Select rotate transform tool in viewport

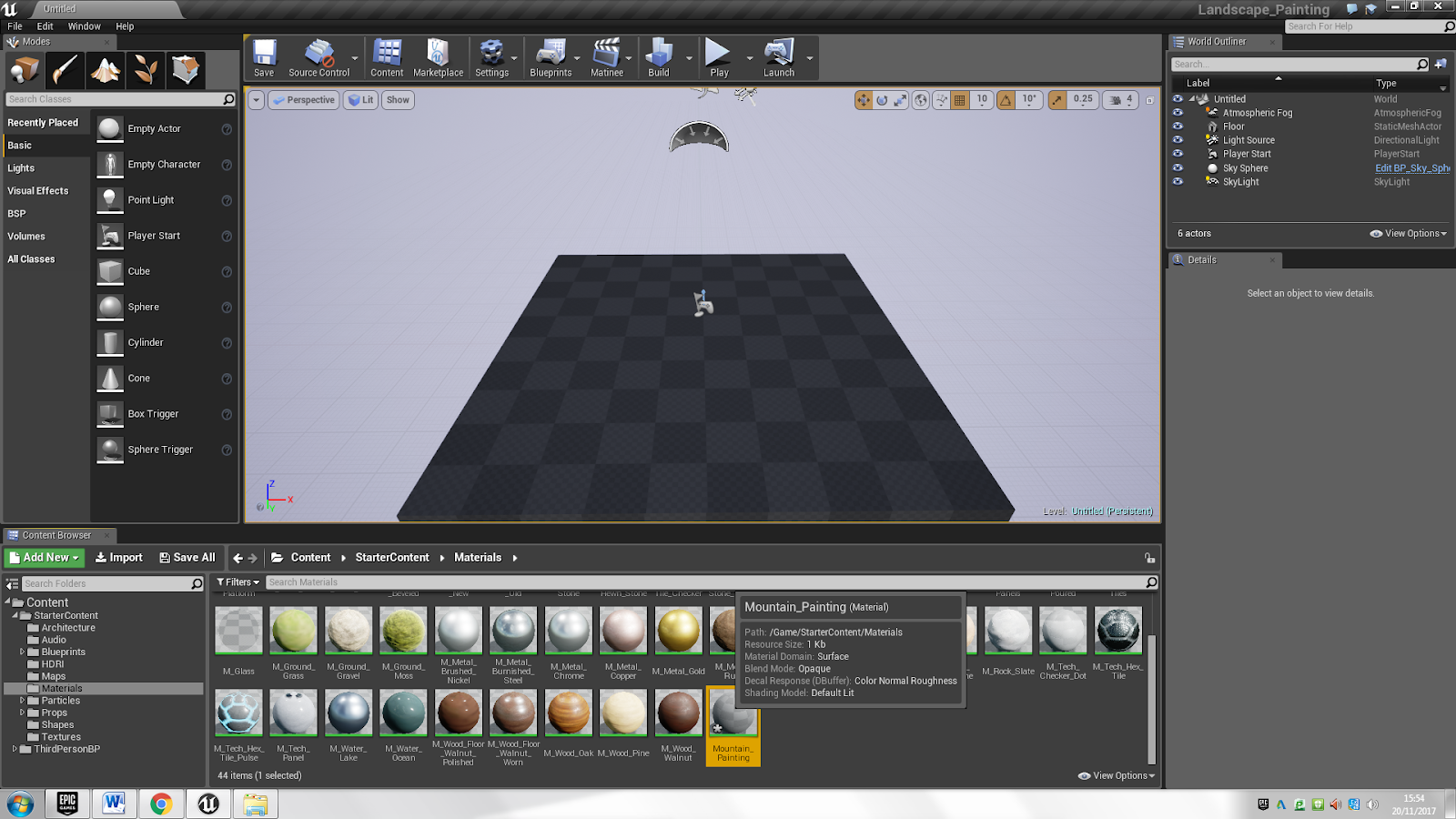[x=882, y=100]
